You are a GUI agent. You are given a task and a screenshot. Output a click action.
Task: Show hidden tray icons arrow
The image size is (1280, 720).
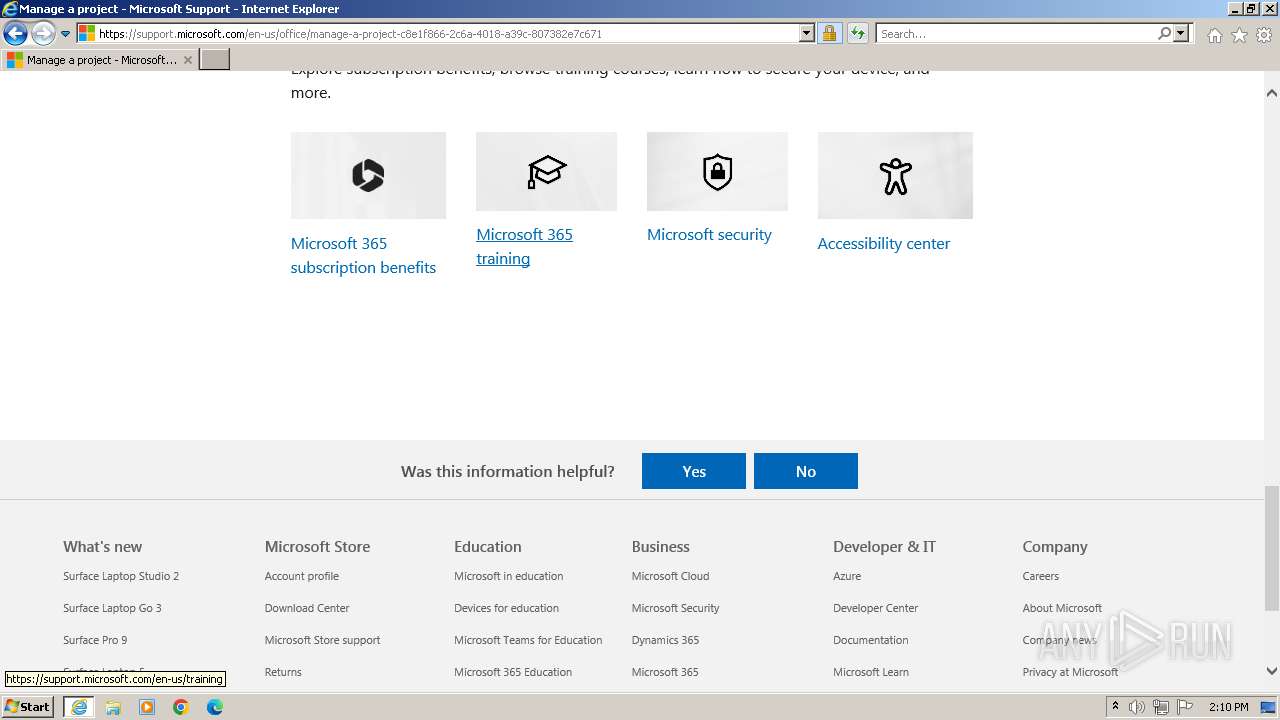tap(1115, 707)
